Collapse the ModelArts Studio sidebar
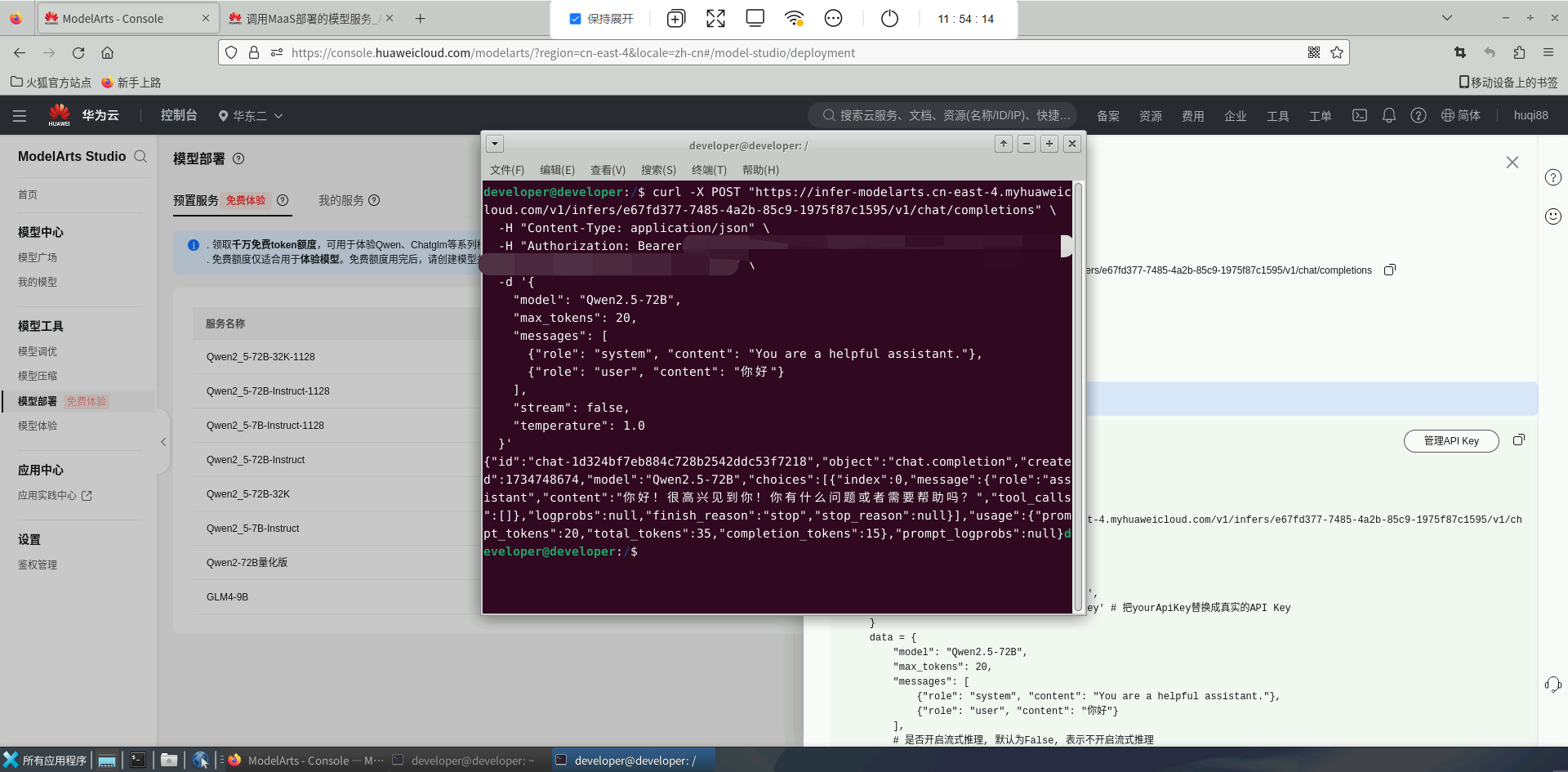The height and width of the screenshot is (772, 1568). [163, 442]
